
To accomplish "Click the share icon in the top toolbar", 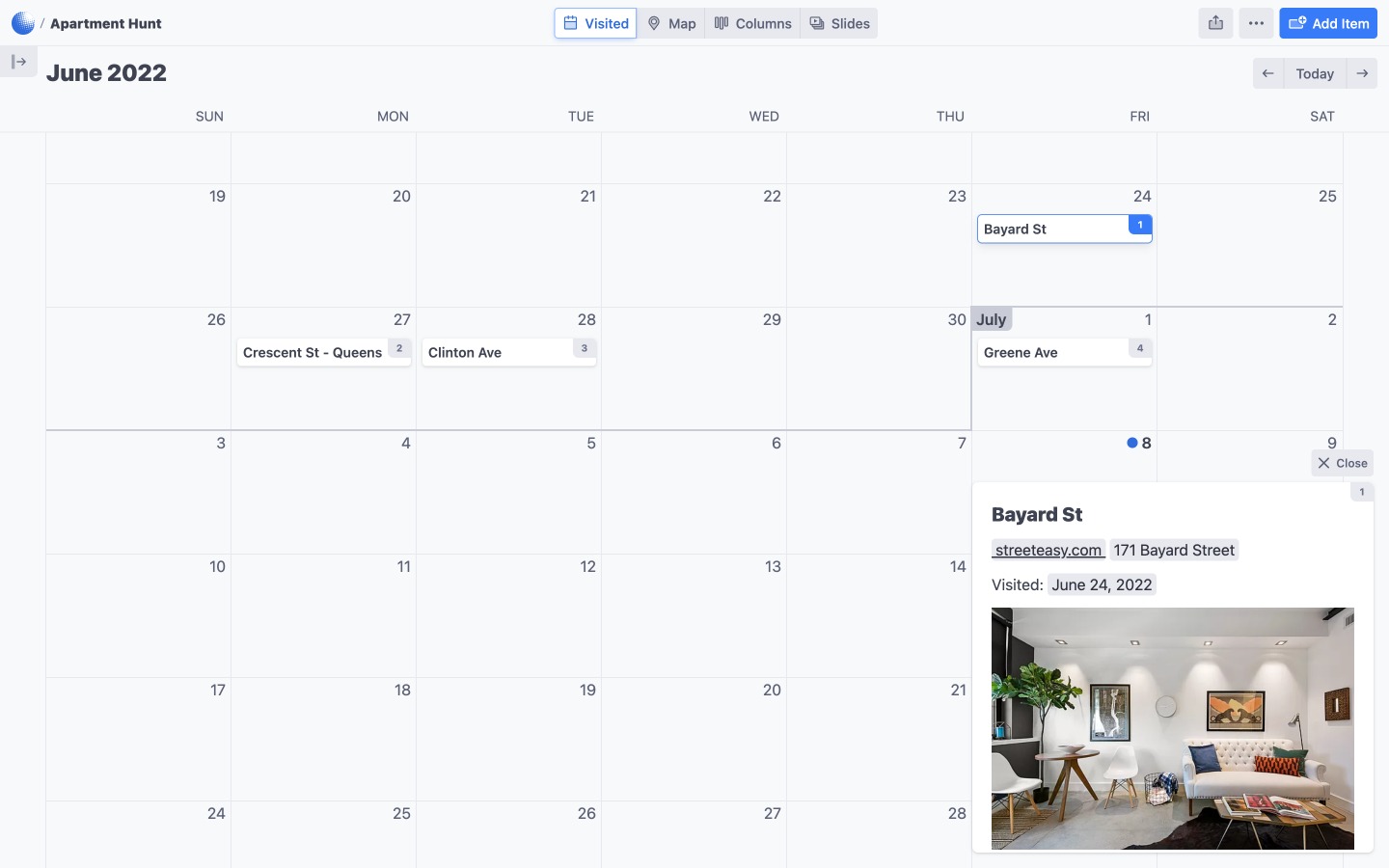I will pyautogui.click(x=1214, y=22).
